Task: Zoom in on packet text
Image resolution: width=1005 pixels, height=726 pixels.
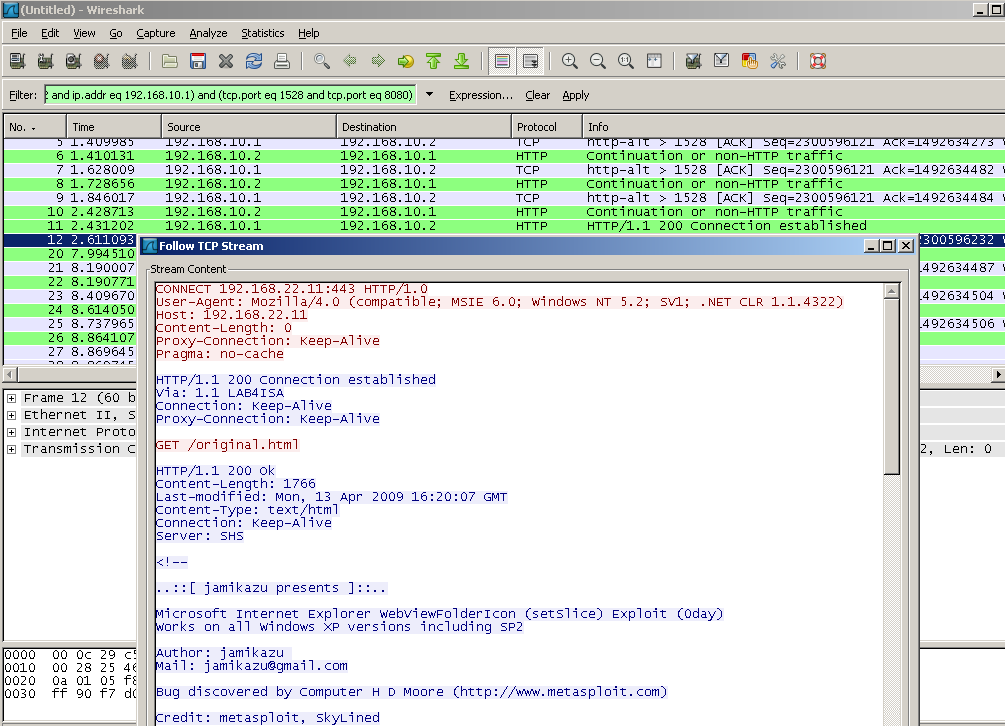Action: point(570,62)
